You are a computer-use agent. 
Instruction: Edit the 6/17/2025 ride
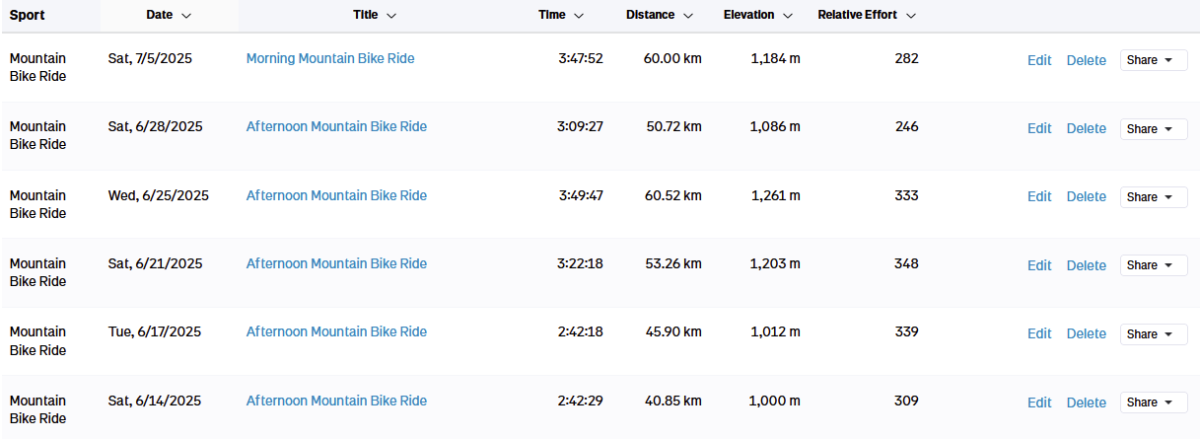(x=1039, y=334)
